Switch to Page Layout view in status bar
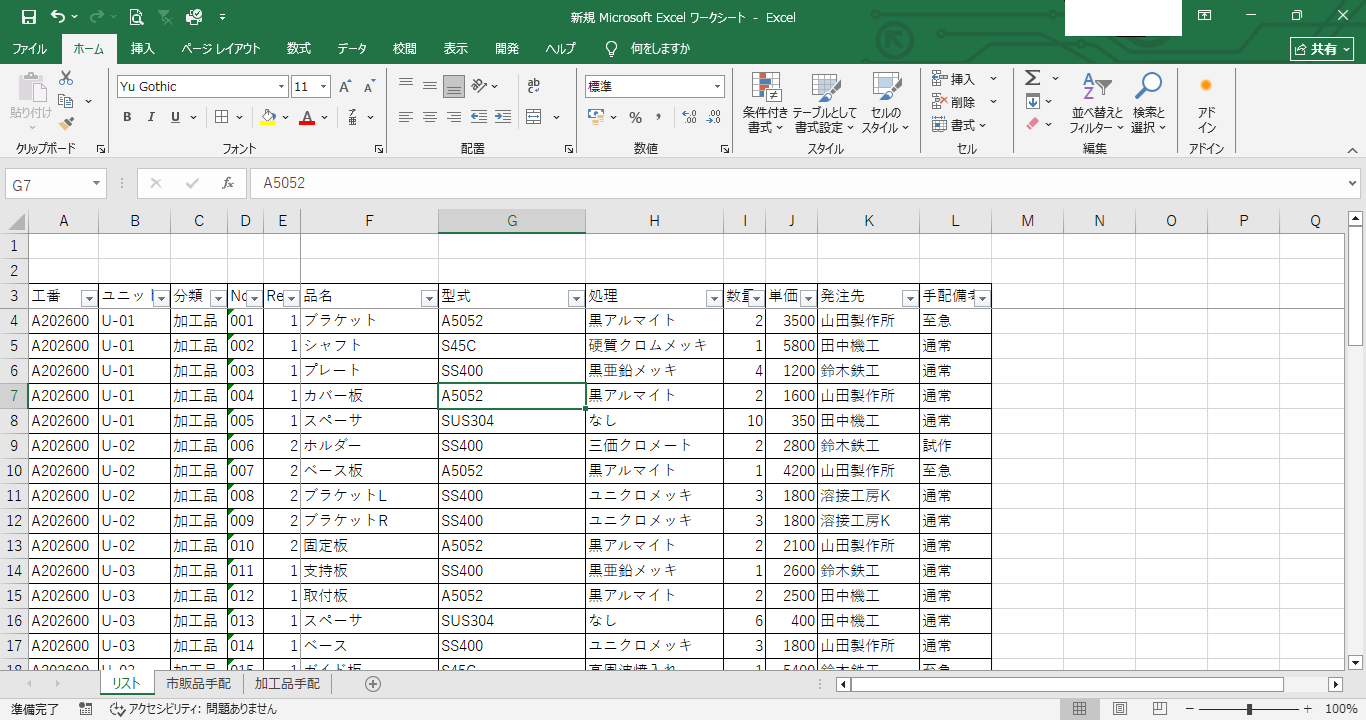1366x720 pixels. tap(1120, 709)
